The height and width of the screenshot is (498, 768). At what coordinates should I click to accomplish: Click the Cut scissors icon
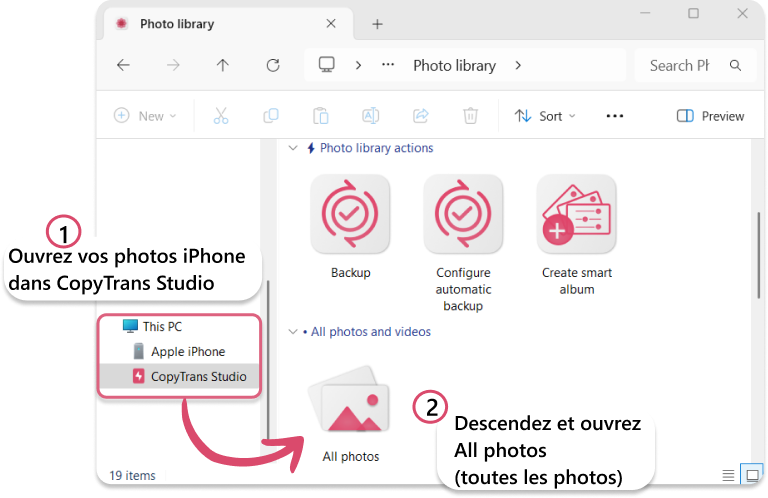(221, 116)
